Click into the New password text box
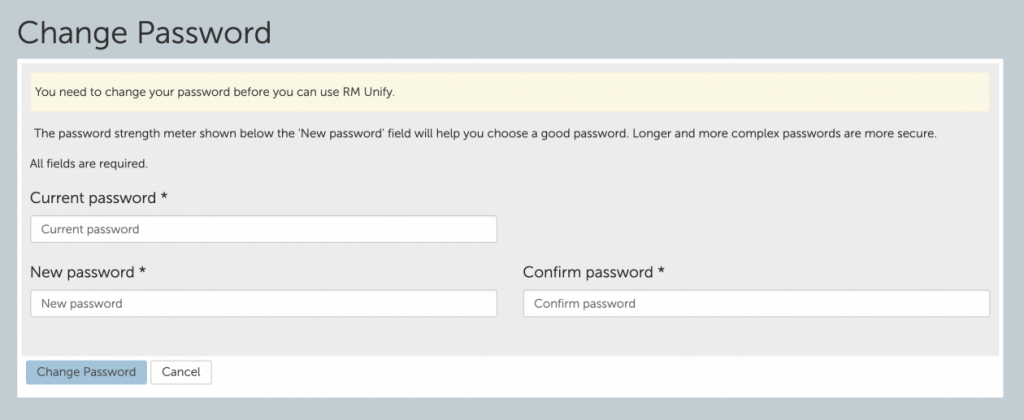Screen dimensions: 1024x420 (263, 304)
